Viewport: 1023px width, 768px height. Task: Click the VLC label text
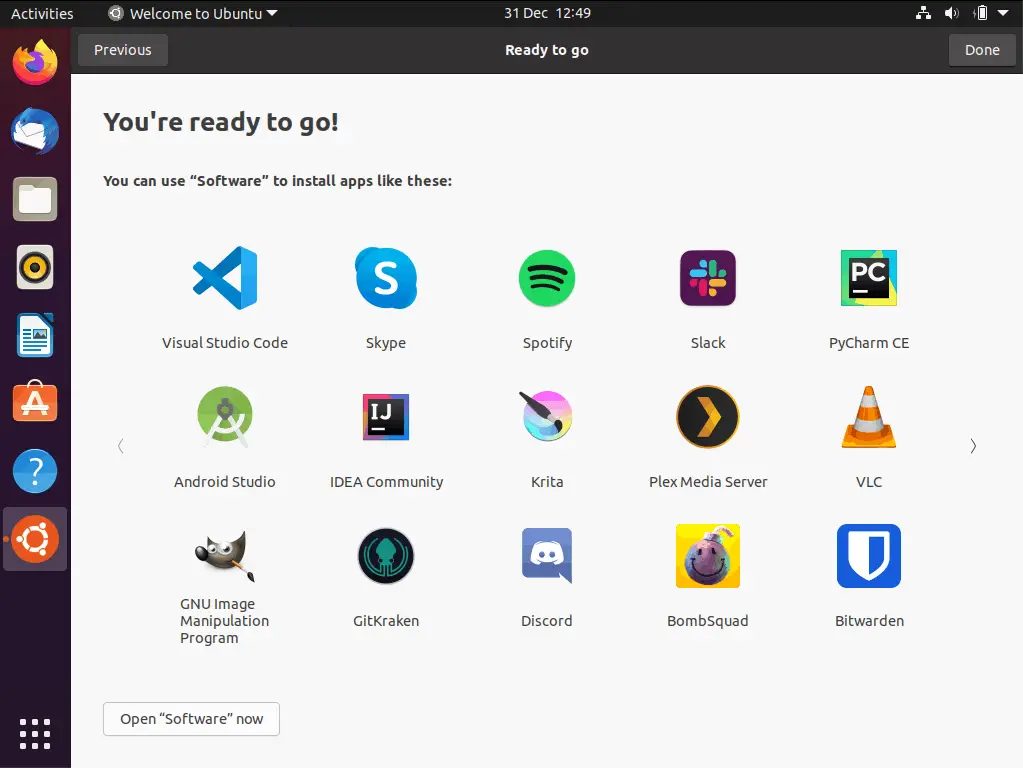tap(869, 482)
